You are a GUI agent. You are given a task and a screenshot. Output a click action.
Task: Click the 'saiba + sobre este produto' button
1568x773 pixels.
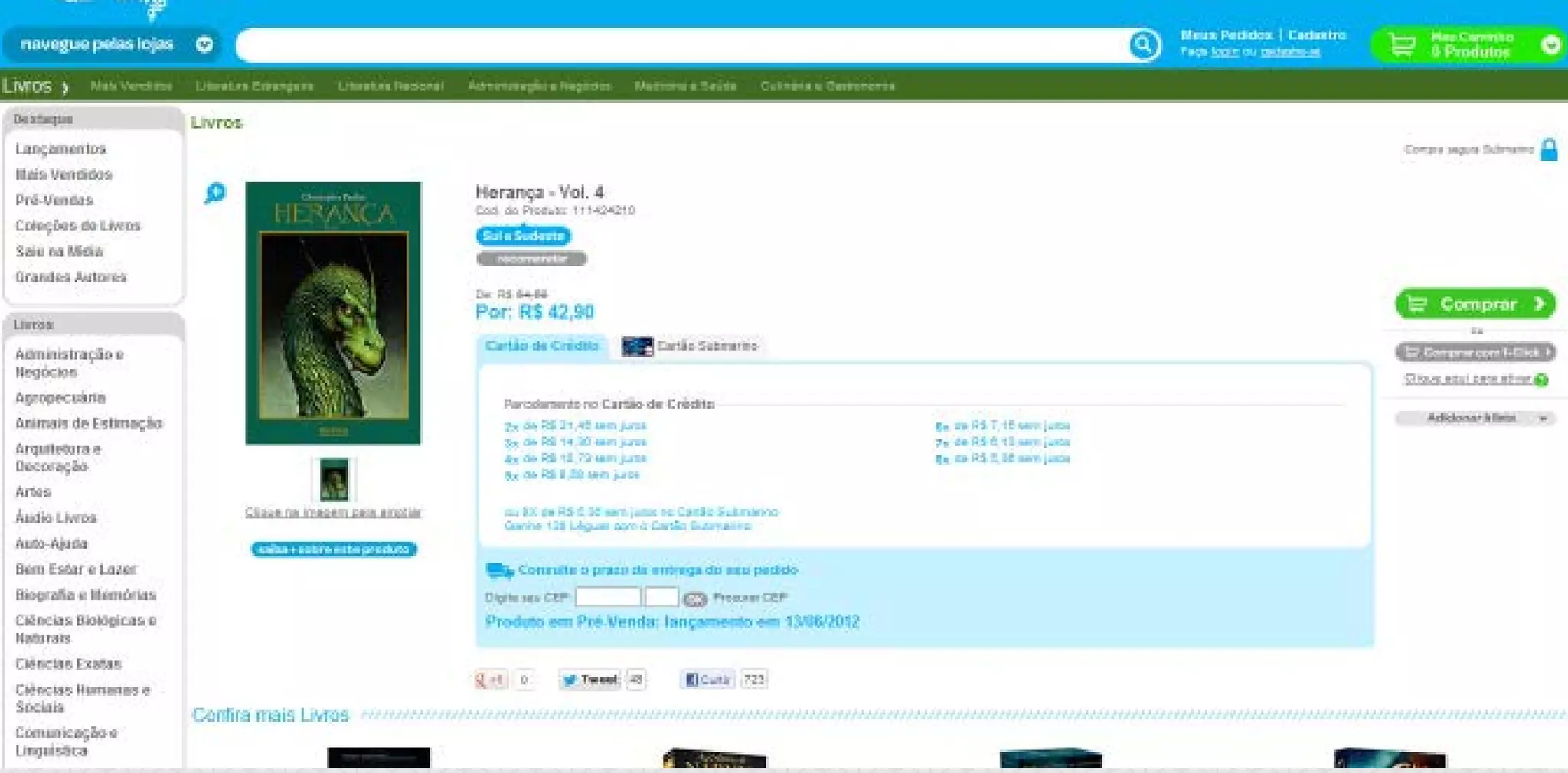click(334, 550)
